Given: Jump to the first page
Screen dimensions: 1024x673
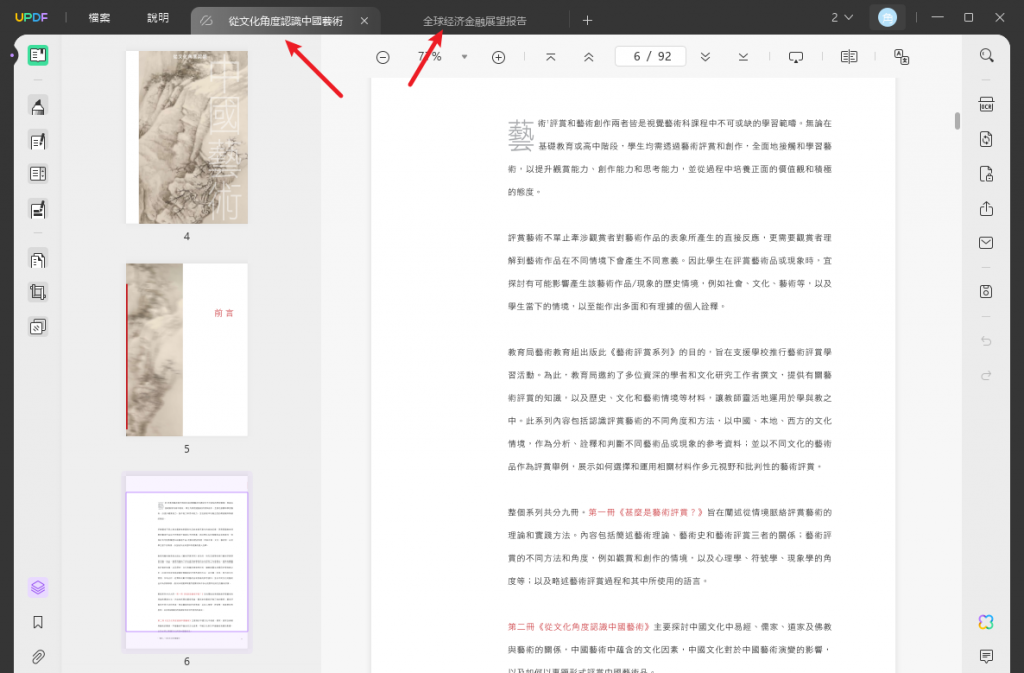Looking at the screenshot, I should click(551, 57).
